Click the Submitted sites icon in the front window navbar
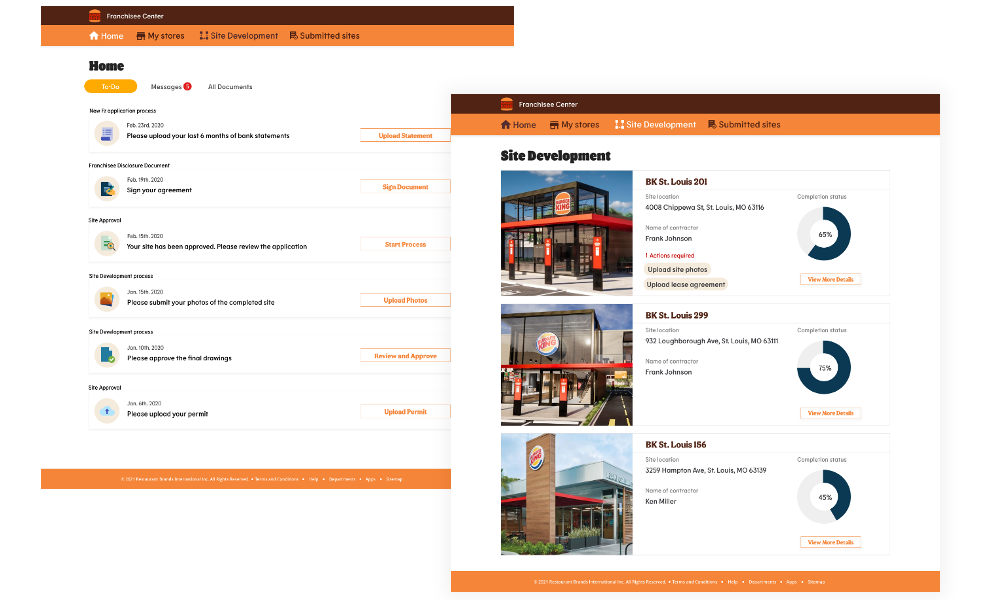Screen dimensions: 1000x600 [x=712, y=125]
